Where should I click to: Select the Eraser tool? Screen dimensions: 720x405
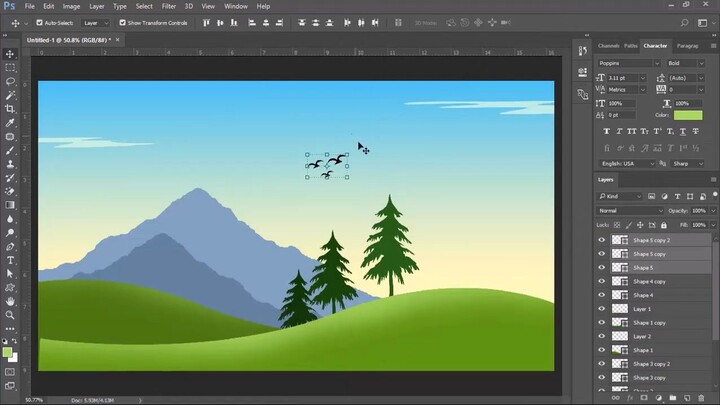(x=10, y=191)
